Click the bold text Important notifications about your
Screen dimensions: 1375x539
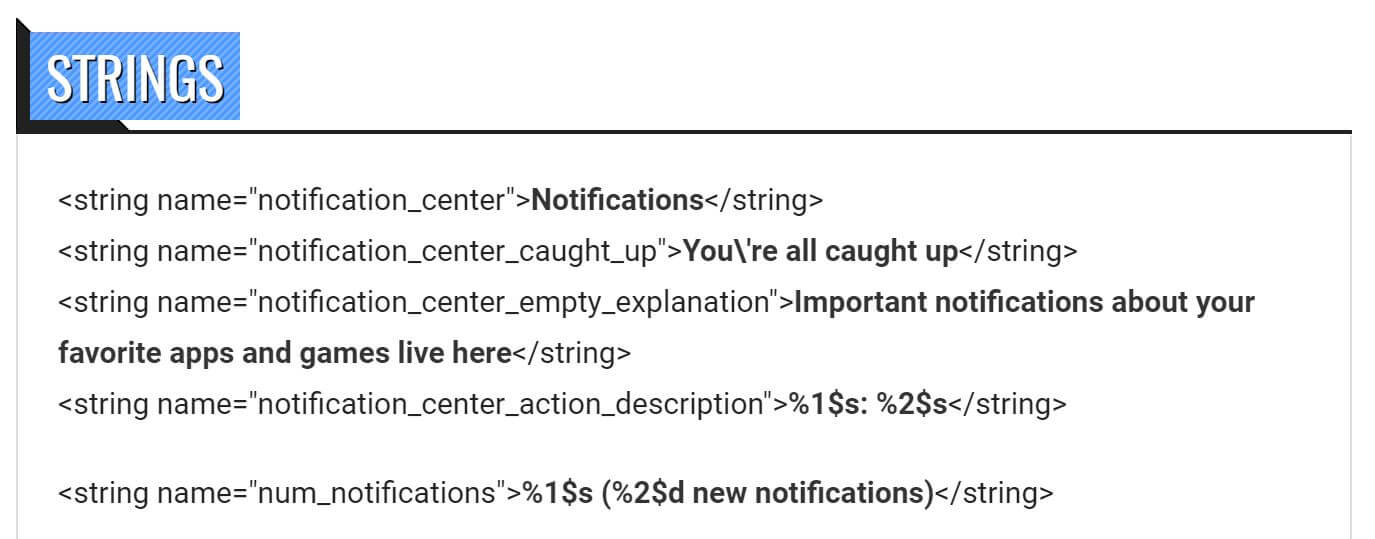click(1023, 302)
